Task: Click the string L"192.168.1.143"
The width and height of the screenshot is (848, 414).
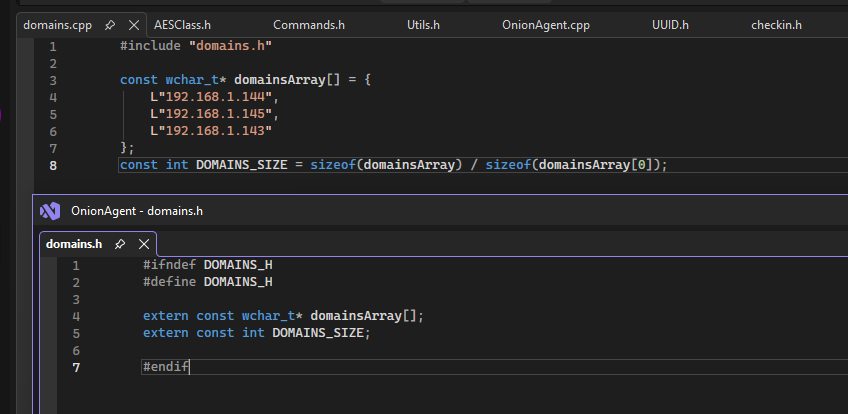Action: [x=211, y=131]
